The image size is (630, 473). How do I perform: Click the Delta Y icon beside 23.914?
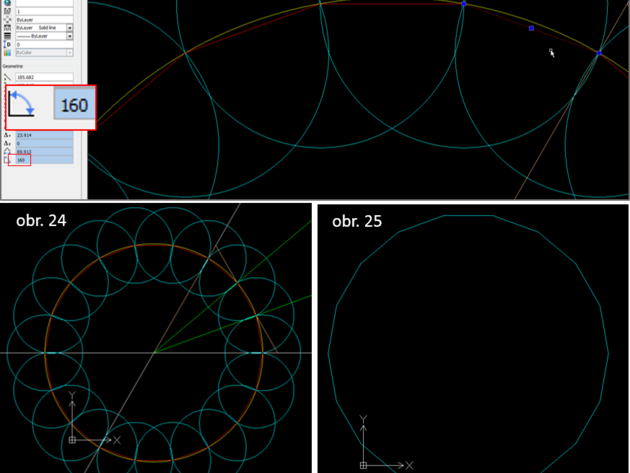[7, 135]
